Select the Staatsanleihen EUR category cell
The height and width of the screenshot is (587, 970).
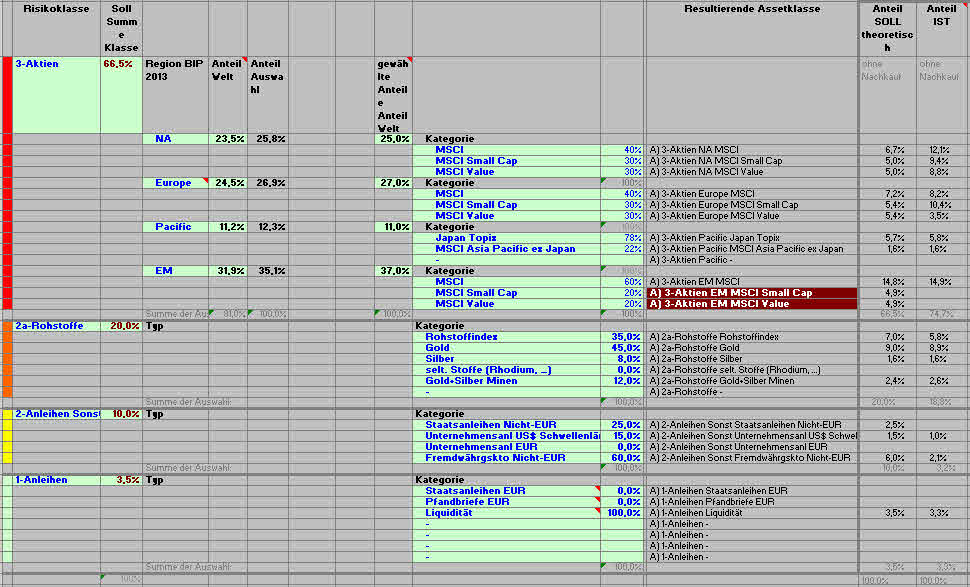point(507,491)
